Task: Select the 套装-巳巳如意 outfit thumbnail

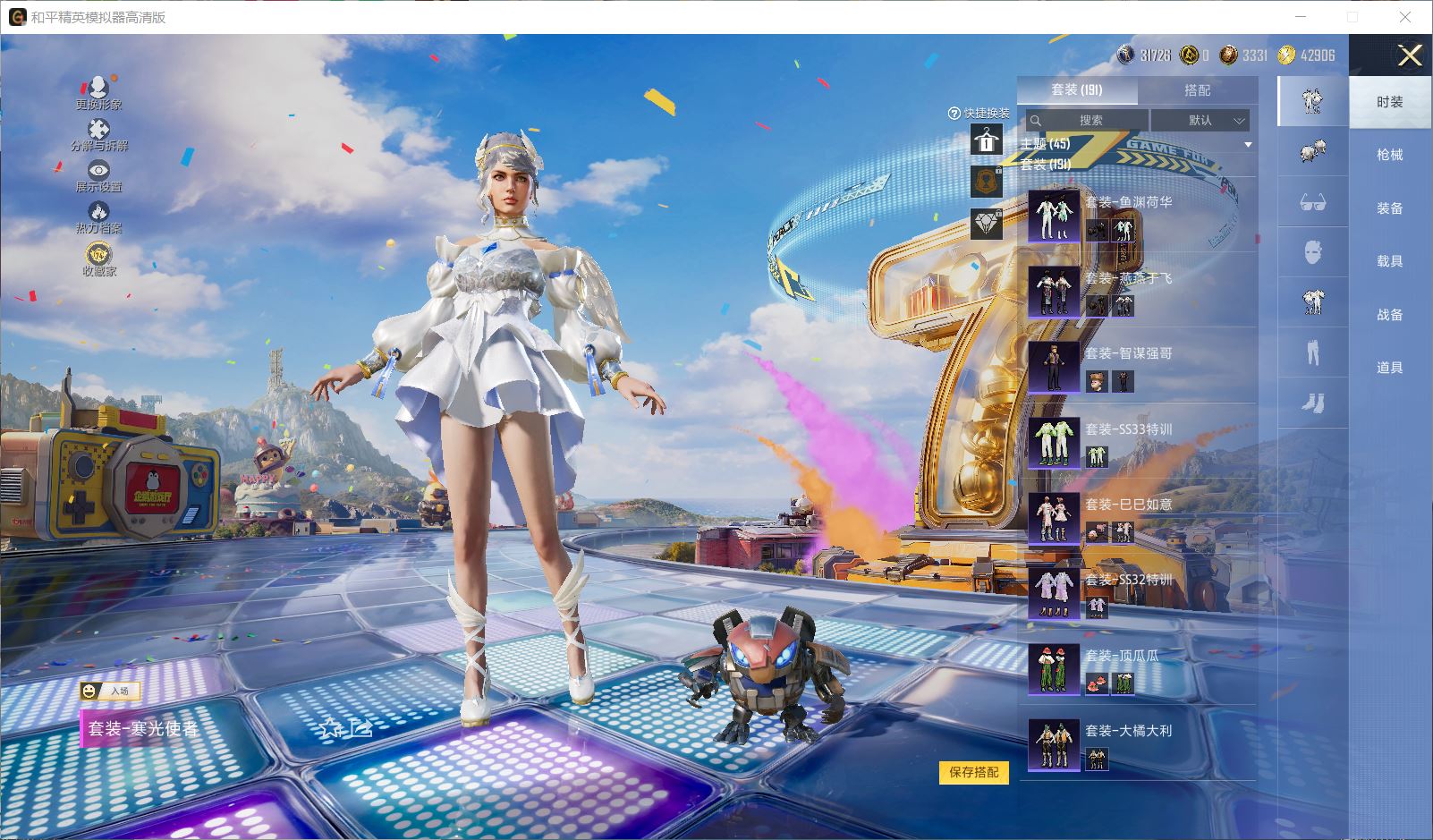Action: (x=1054, y=518)
